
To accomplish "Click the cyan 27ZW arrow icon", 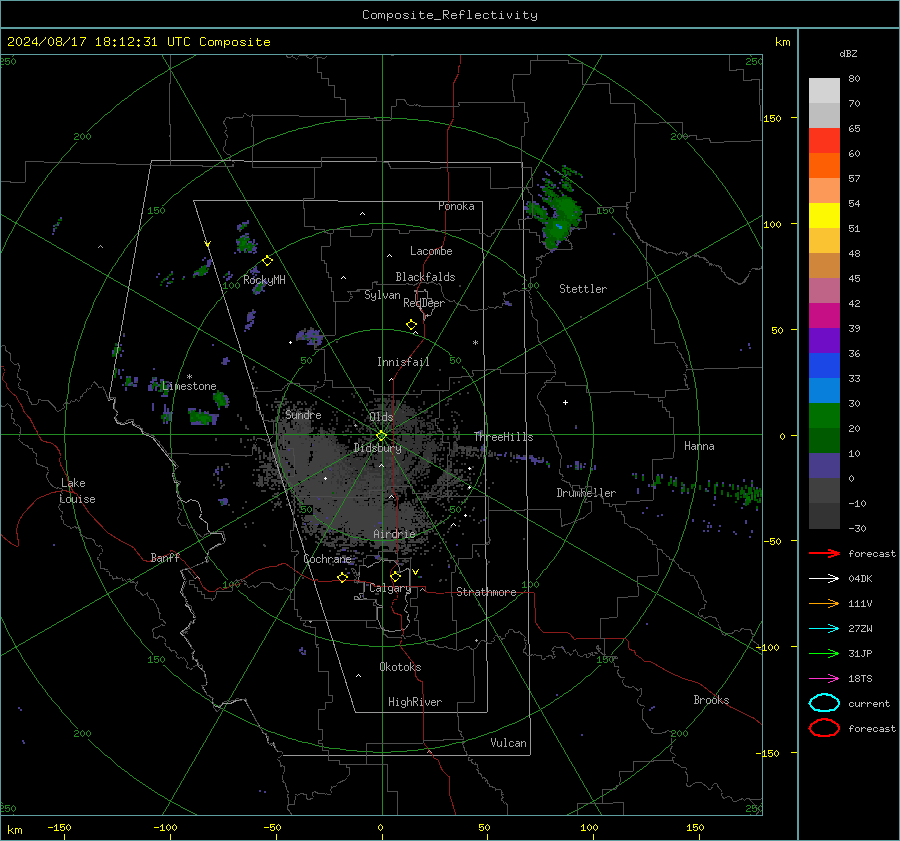I will pyautogui.click(x=824, y=629).
